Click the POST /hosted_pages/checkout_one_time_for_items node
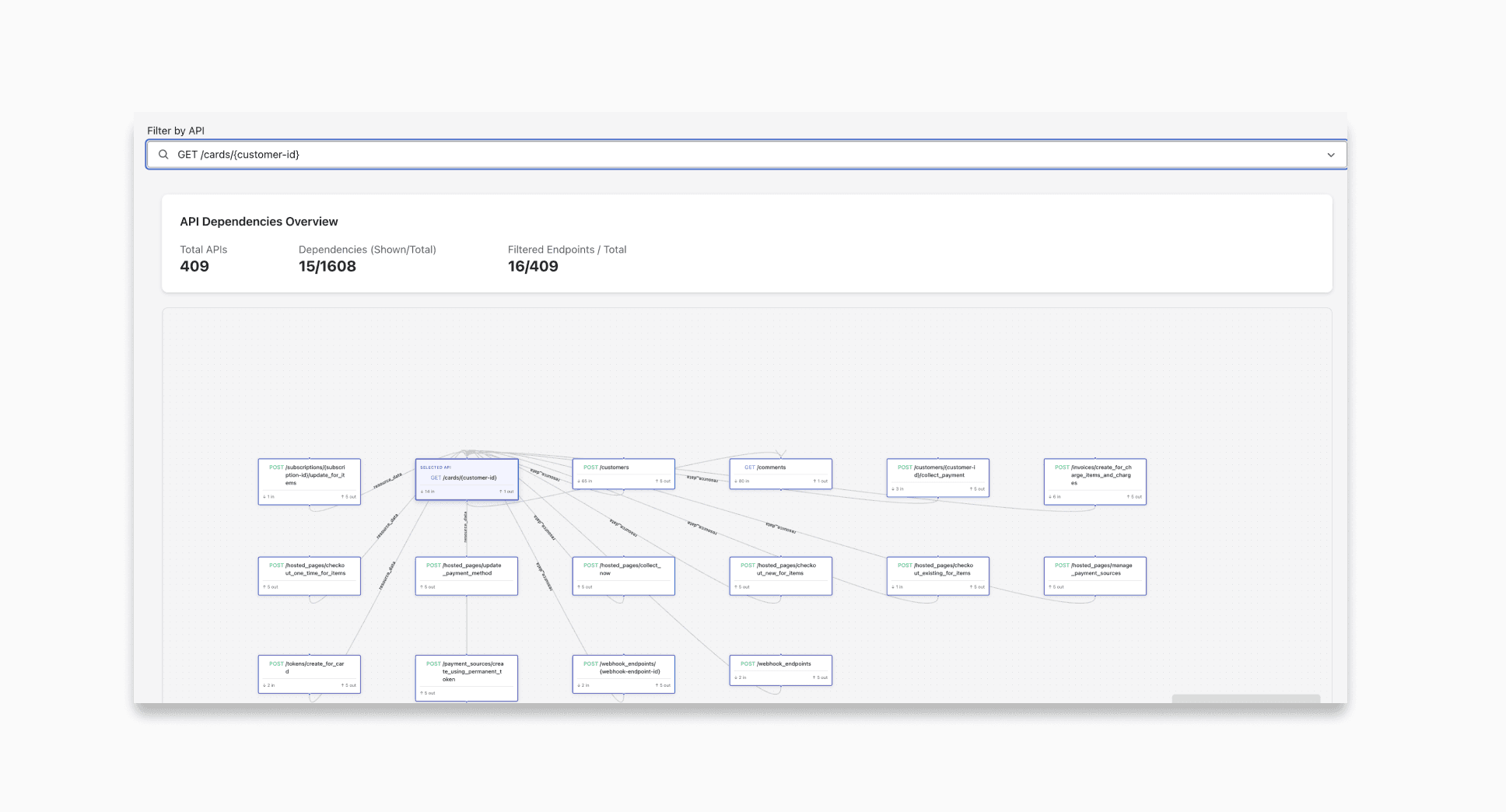The height and width of the screenshot is (812, 1506). (x=309, y=575)
